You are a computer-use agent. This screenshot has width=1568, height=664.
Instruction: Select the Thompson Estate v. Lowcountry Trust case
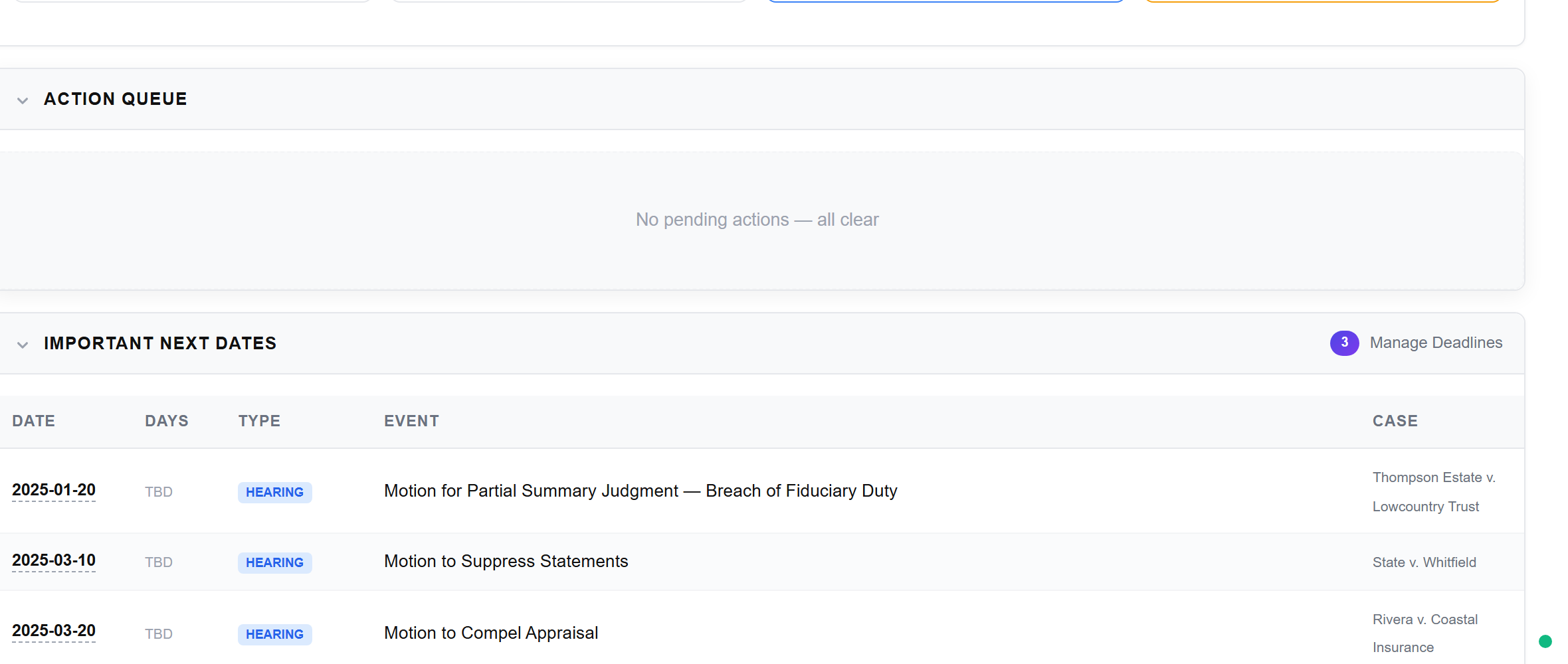point(1433,491)
